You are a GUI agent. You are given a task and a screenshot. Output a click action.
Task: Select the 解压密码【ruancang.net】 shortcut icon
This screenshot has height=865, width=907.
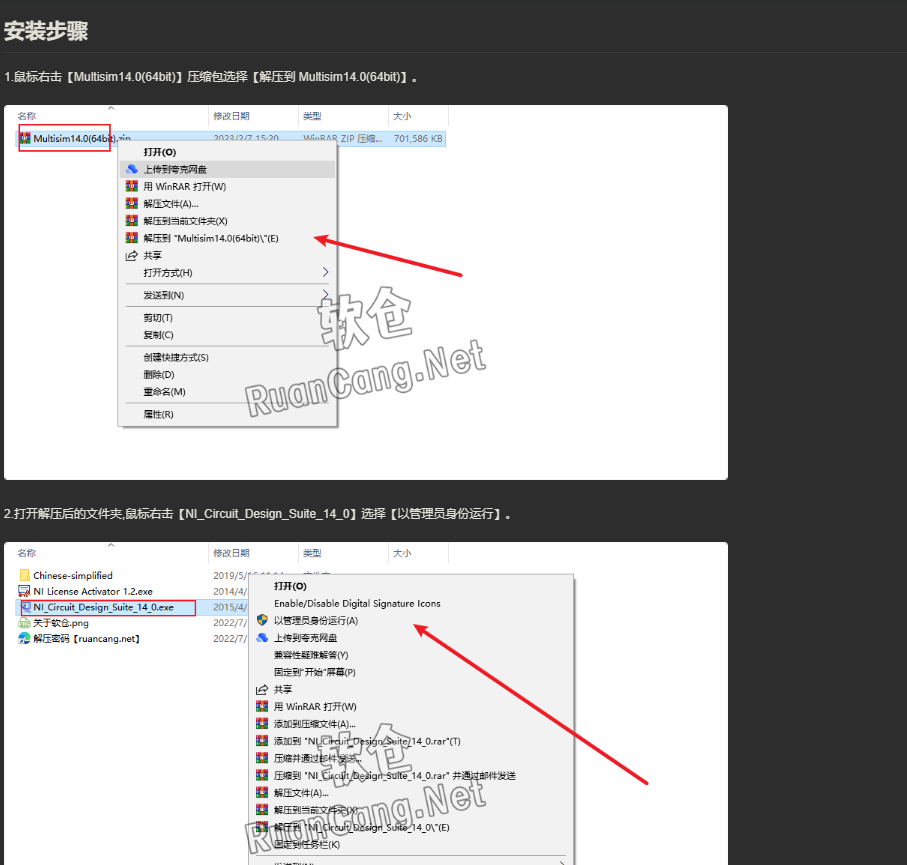[24, 638]
